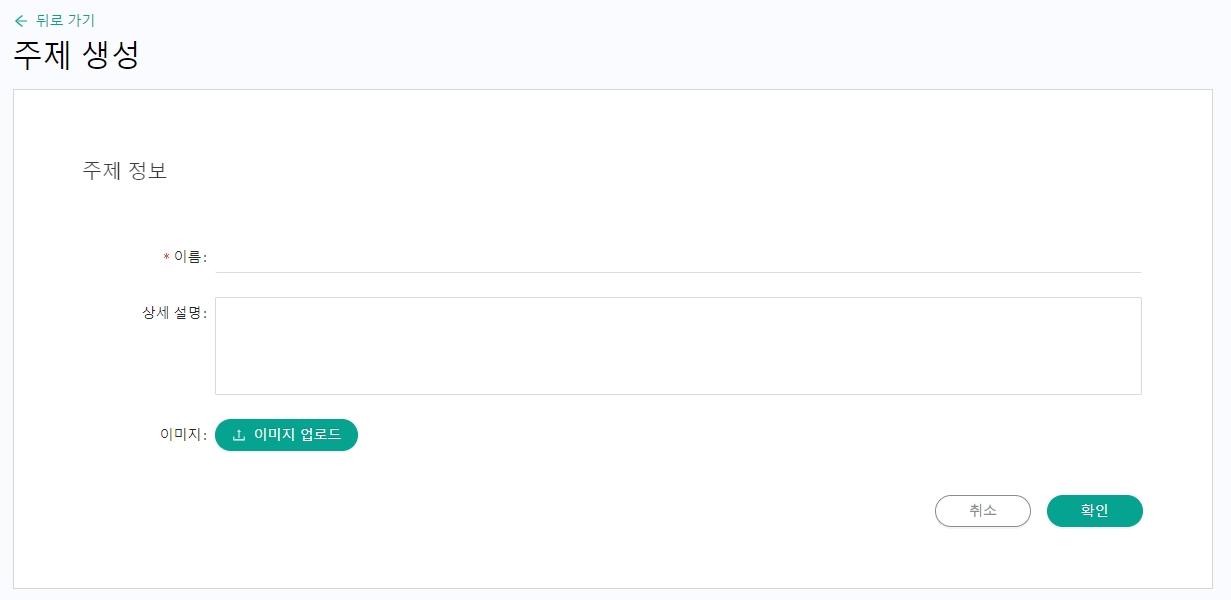The width and height of the screenshot is (1231, 600).
Task: Click into the 상세 설명 text area
Action: click(677, 345)
